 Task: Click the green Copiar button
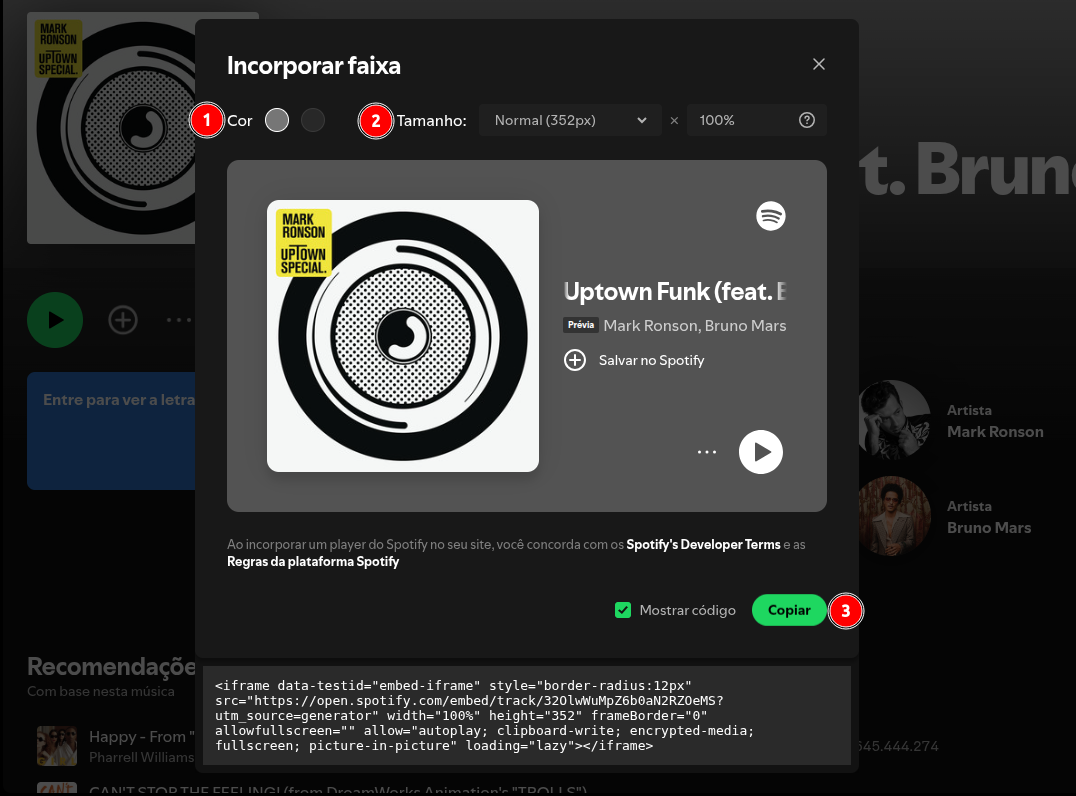point(789,610)
